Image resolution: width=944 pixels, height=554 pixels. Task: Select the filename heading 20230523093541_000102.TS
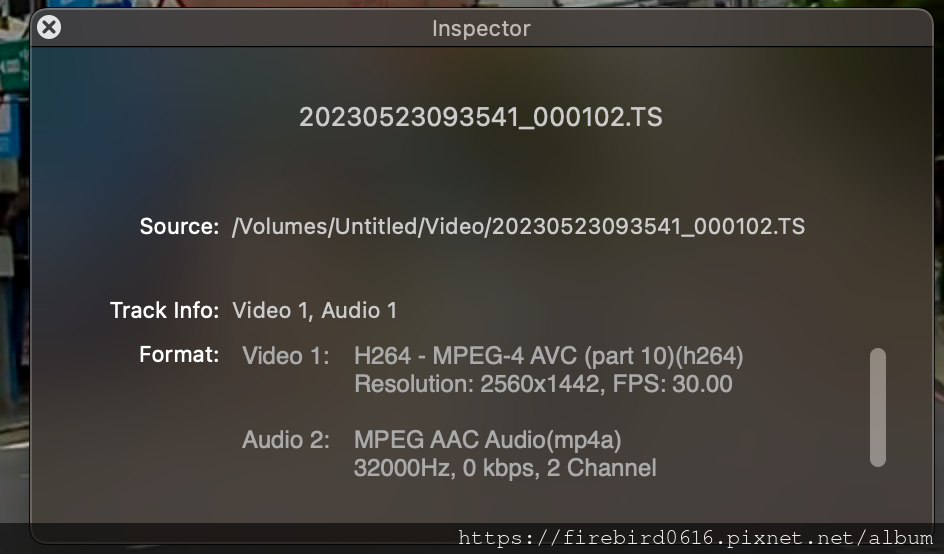pos(480,117)
